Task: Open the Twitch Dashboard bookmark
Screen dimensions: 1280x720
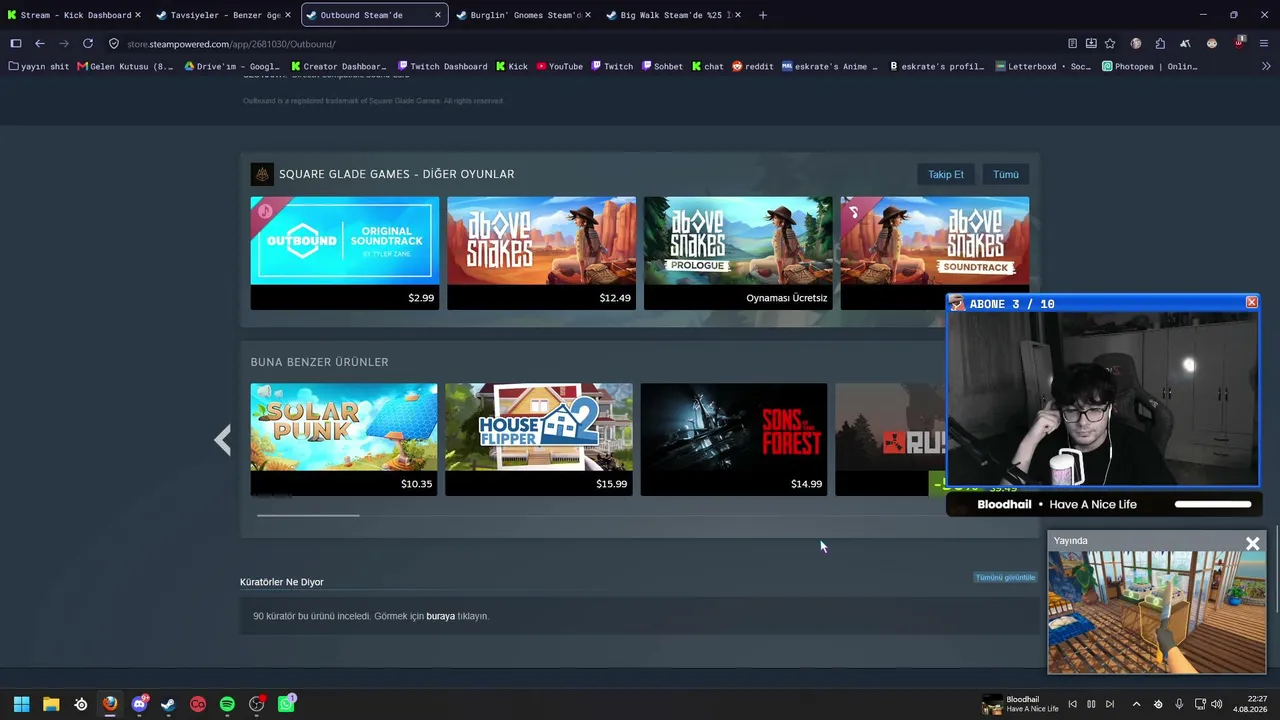Action: [442, 67]
